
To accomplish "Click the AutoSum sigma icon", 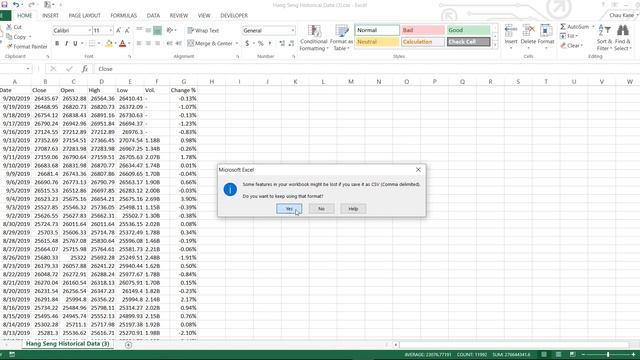I will point(563,27).
